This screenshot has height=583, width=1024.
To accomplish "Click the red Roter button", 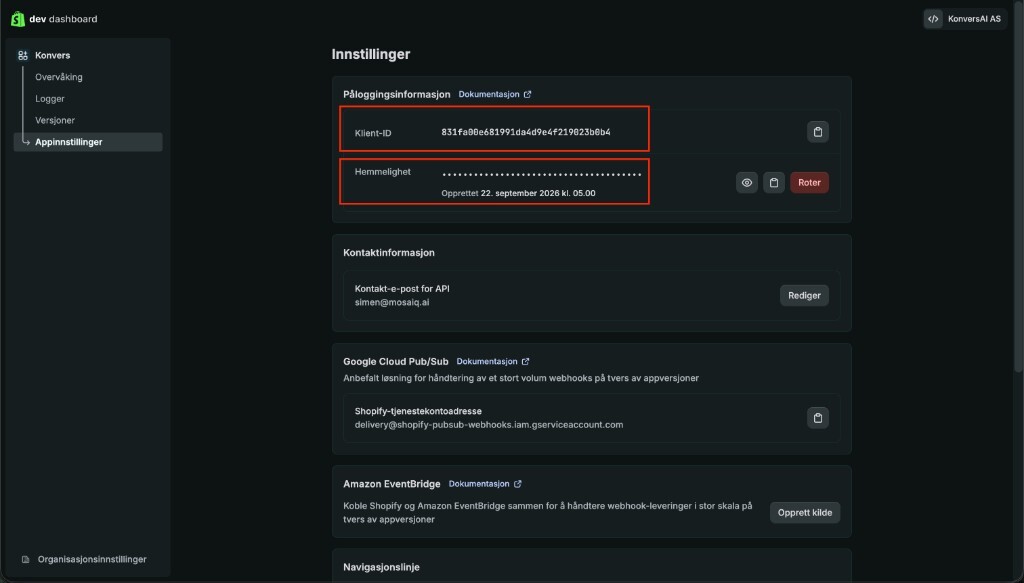I will (809, 183).
